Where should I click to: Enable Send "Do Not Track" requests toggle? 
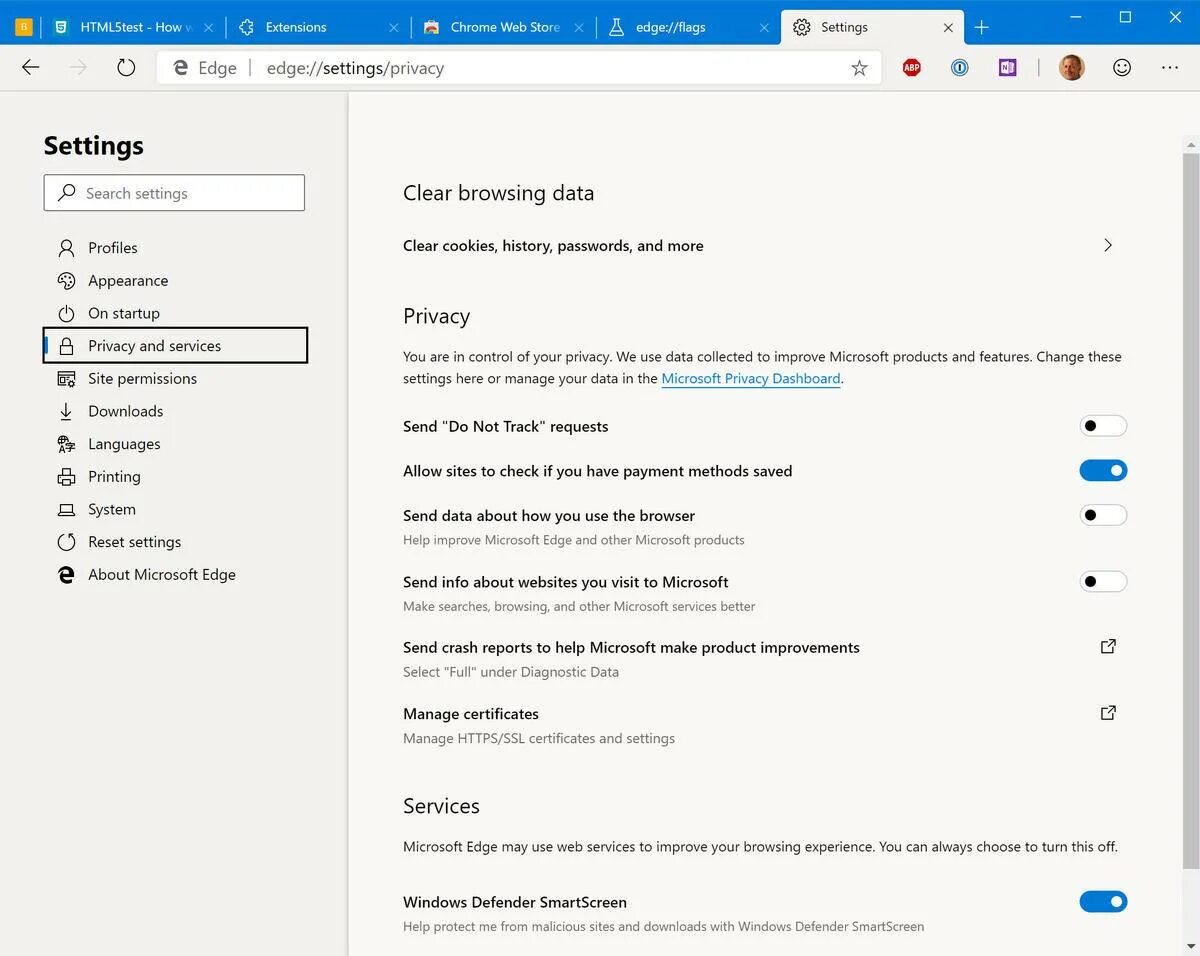pos(1103,426)
